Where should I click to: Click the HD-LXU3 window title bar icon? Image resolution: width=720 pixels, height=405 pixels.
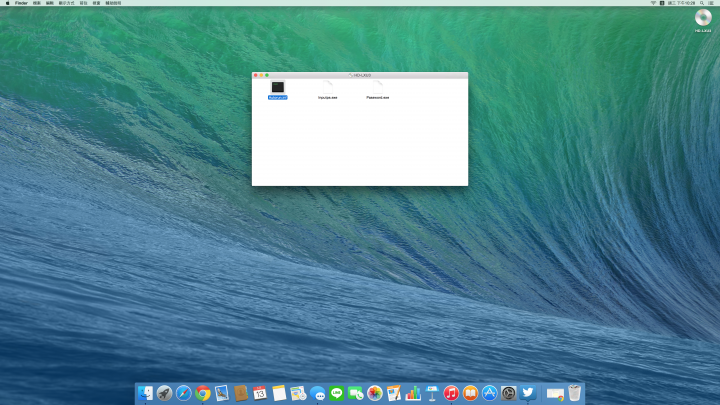click(x=350, y=75)
